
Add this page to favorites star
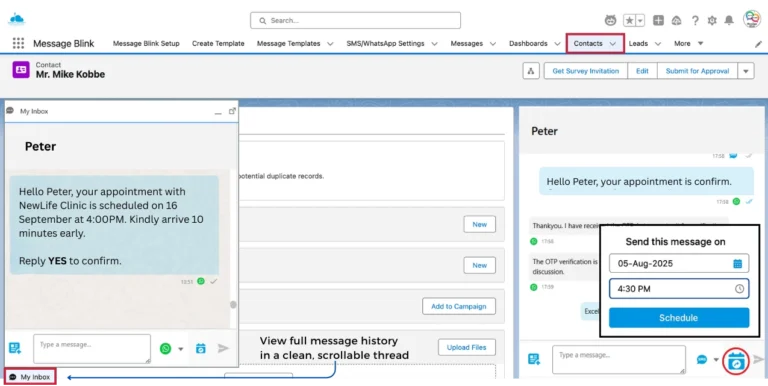[629, 20]
